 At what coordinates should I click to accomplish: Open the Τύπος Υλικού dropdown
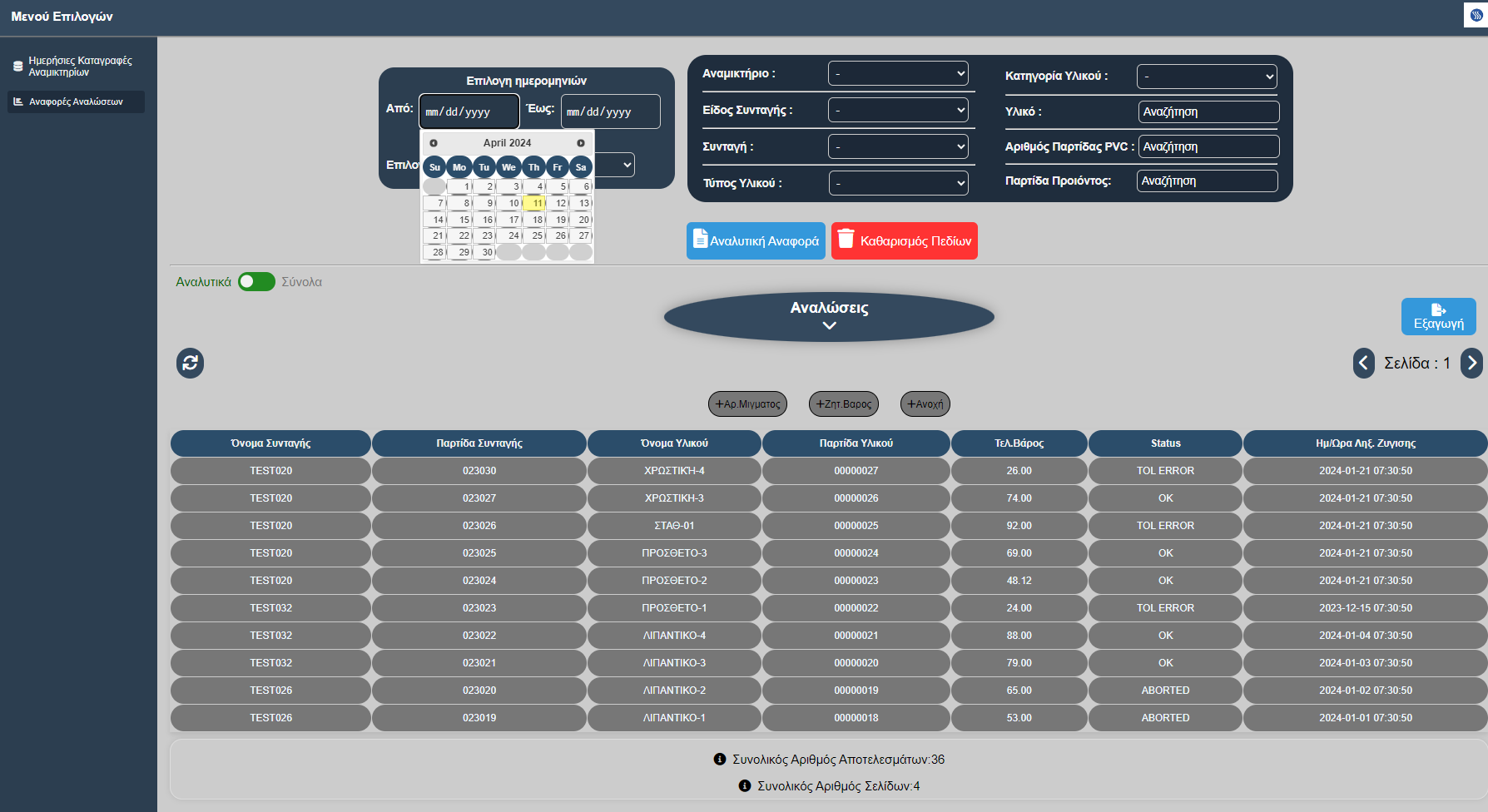tap(899, 183)
